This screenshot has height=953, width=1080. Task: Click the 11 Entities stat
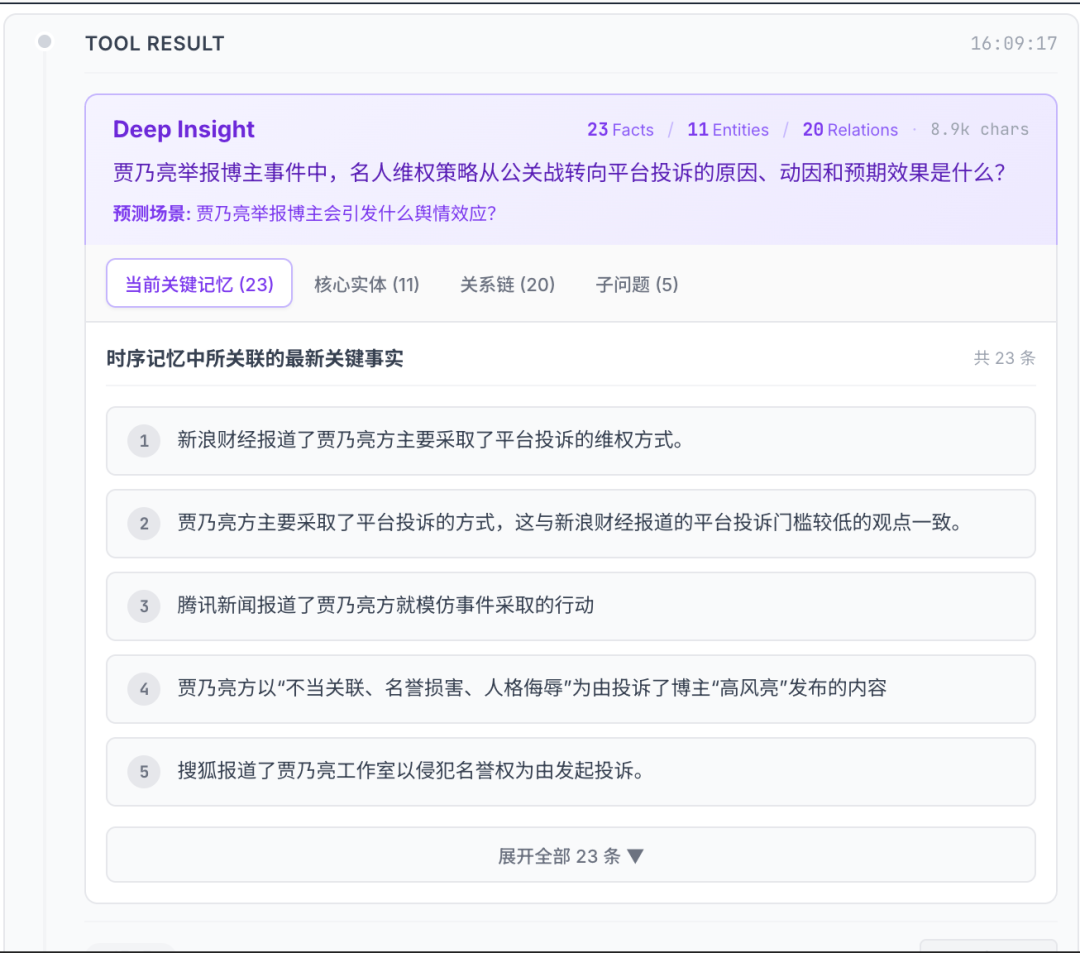[x=728, y=130]
